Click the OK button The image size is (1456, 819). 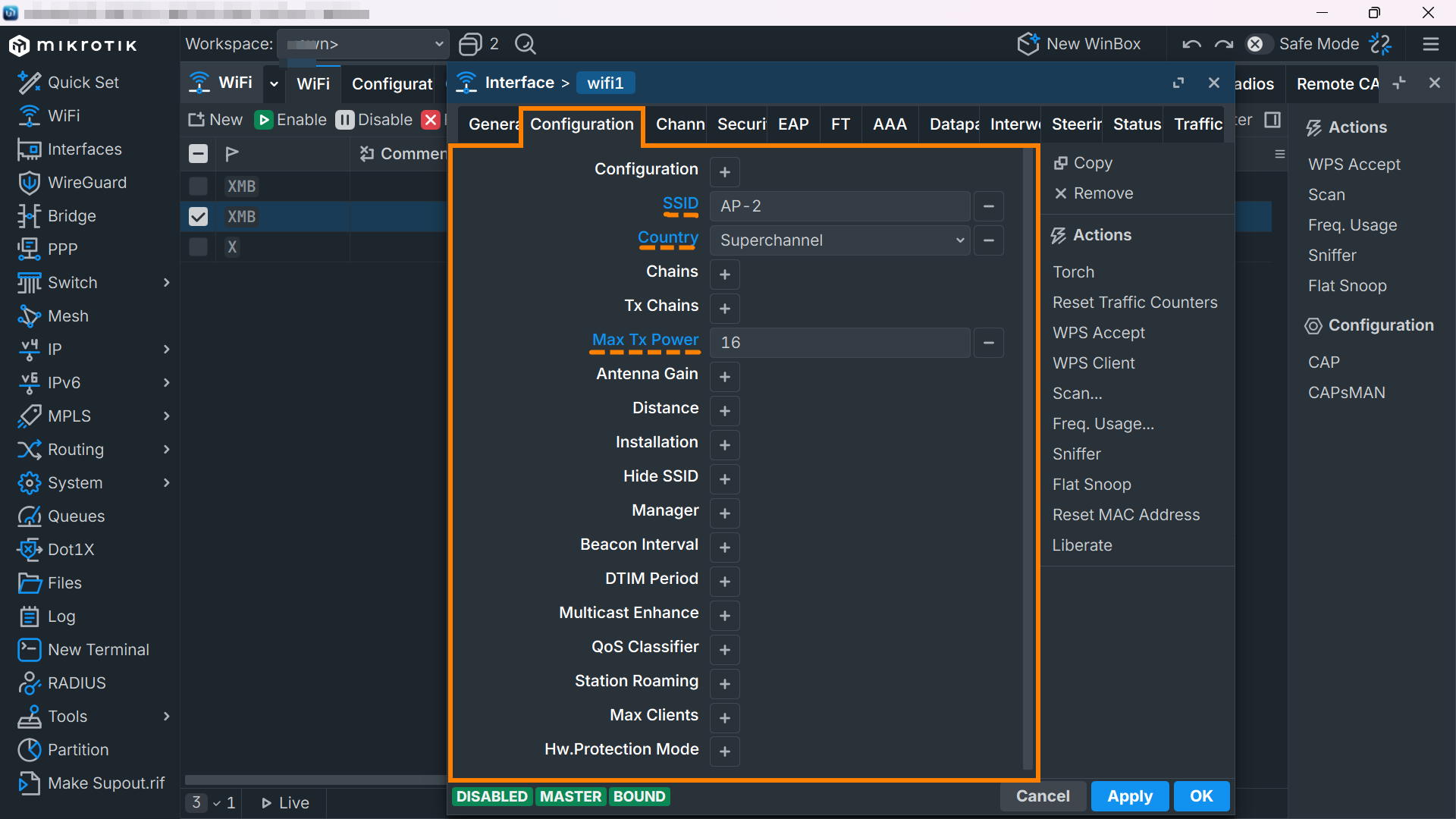(1201, 796)
